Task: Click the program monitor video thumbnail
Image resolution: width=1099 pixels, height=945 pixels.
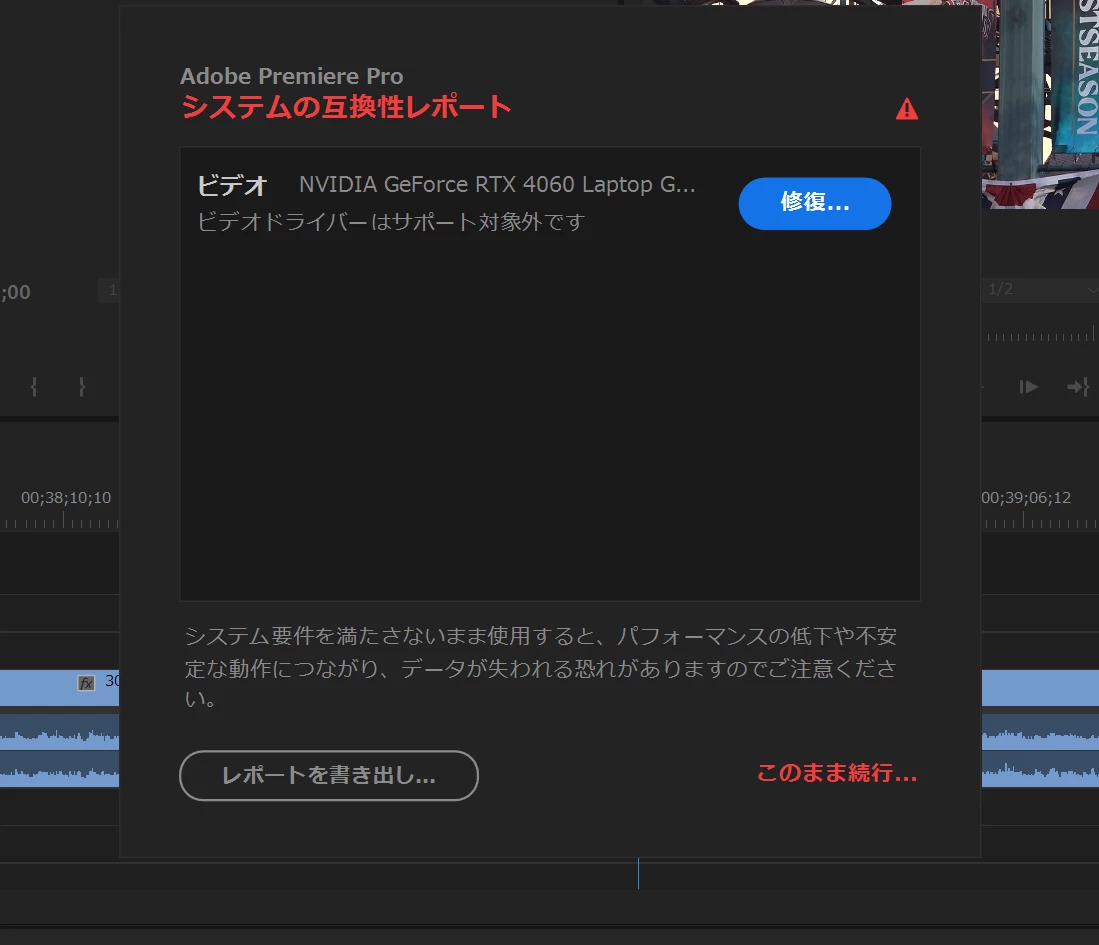Action: (1040, 104)
